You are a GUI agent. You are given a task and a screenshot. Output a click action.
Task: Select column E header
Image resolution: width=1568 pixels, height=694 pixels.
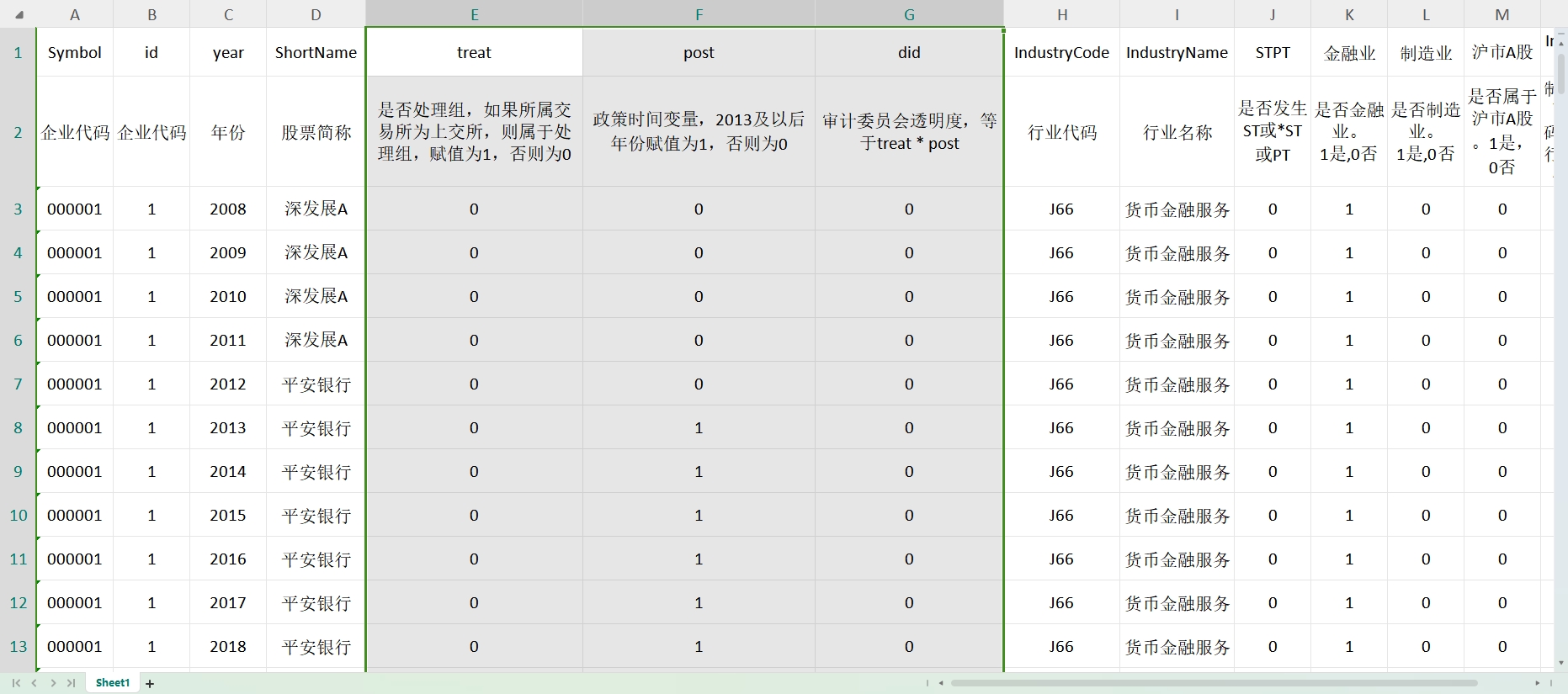(x=475, y=14)
